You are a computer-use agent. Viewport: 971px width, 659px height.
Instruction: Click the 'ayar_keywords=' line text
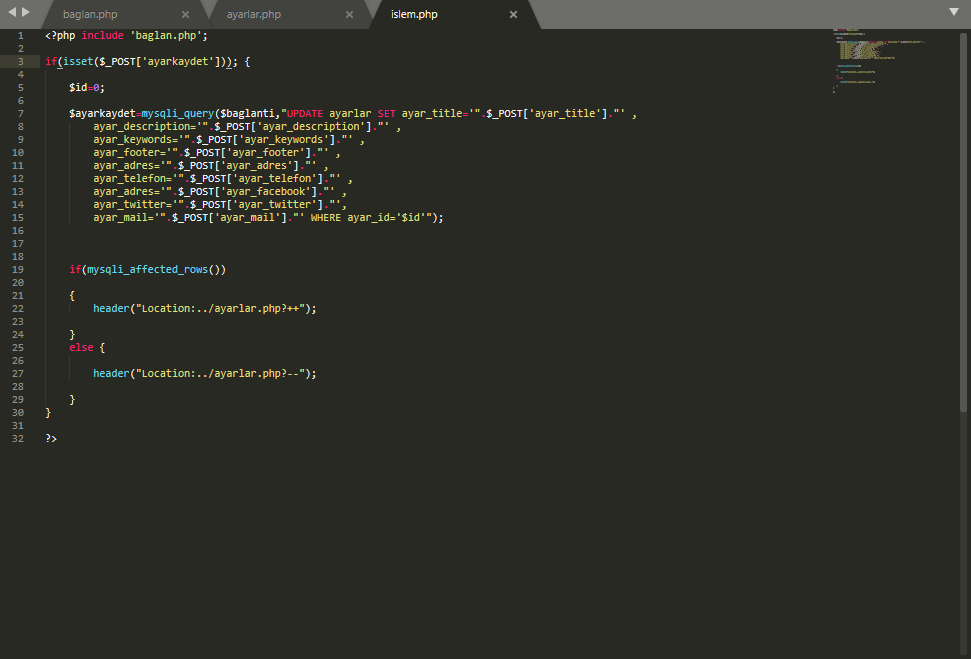click(229, 139)
